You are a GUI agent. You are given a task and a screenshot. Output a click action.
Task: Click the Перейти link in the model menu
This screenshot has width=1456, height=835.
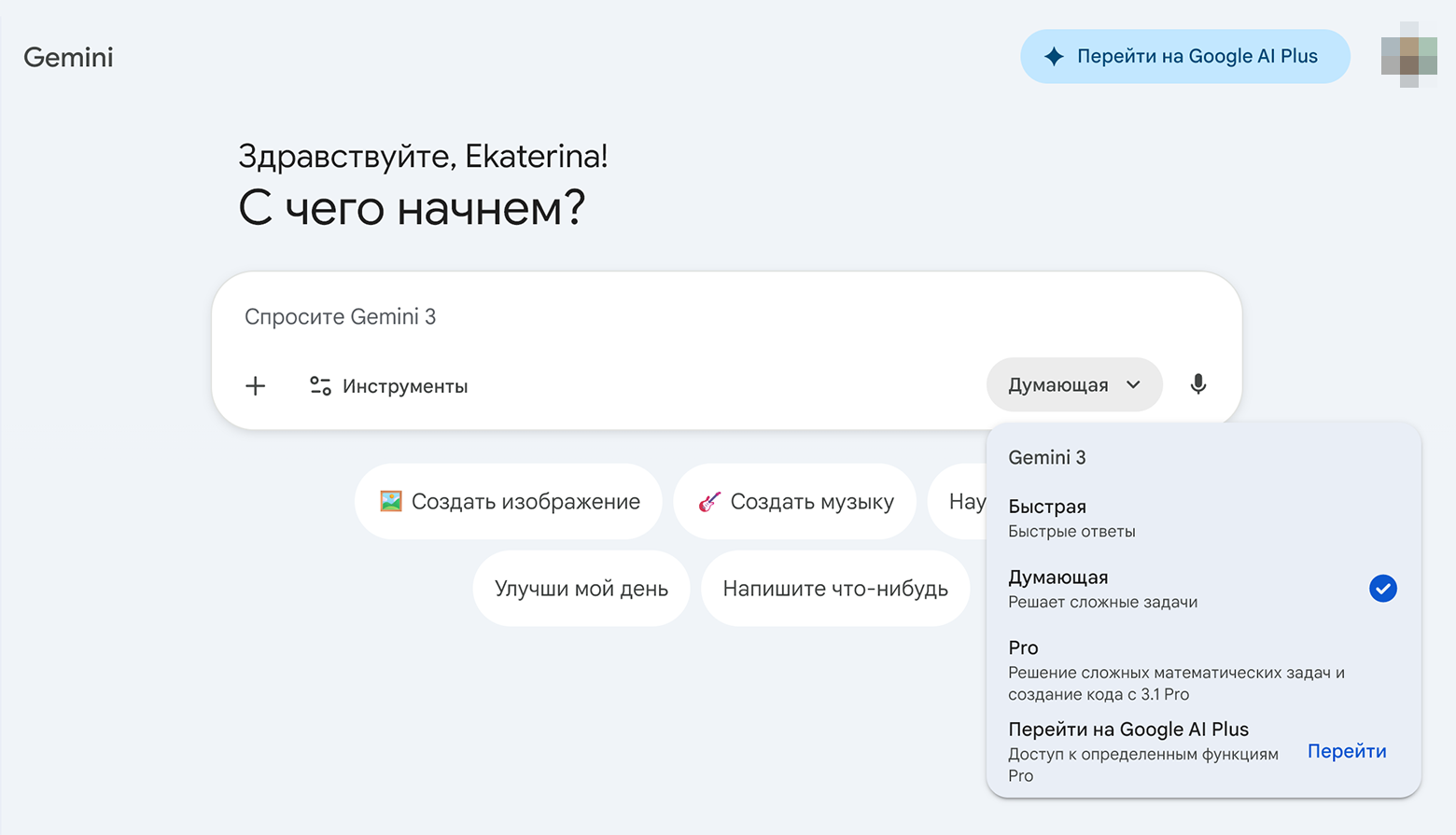click(1347, 751)
